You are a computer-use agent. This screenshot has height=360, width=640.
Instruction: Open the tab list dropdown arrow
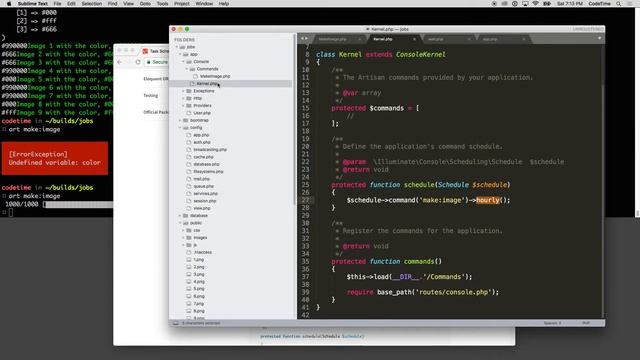point(600,38)
